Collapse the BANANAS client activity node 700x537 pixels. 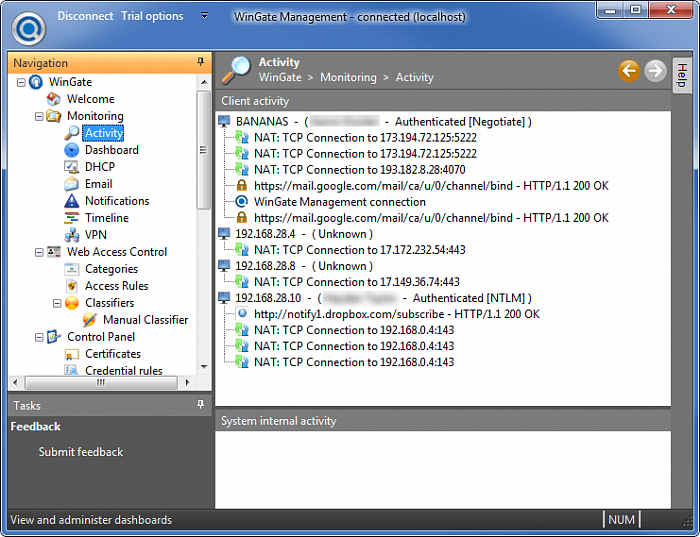(224, 122)
